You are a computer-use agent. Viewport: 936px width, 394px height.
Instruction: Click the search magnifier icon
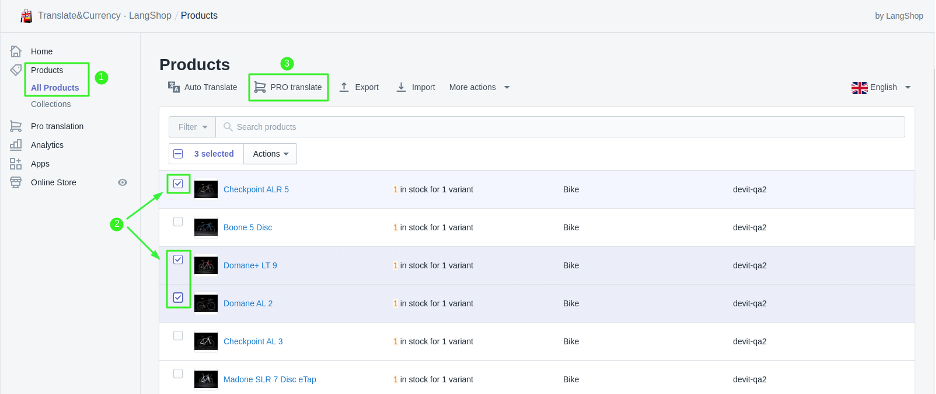pos(227,127)
